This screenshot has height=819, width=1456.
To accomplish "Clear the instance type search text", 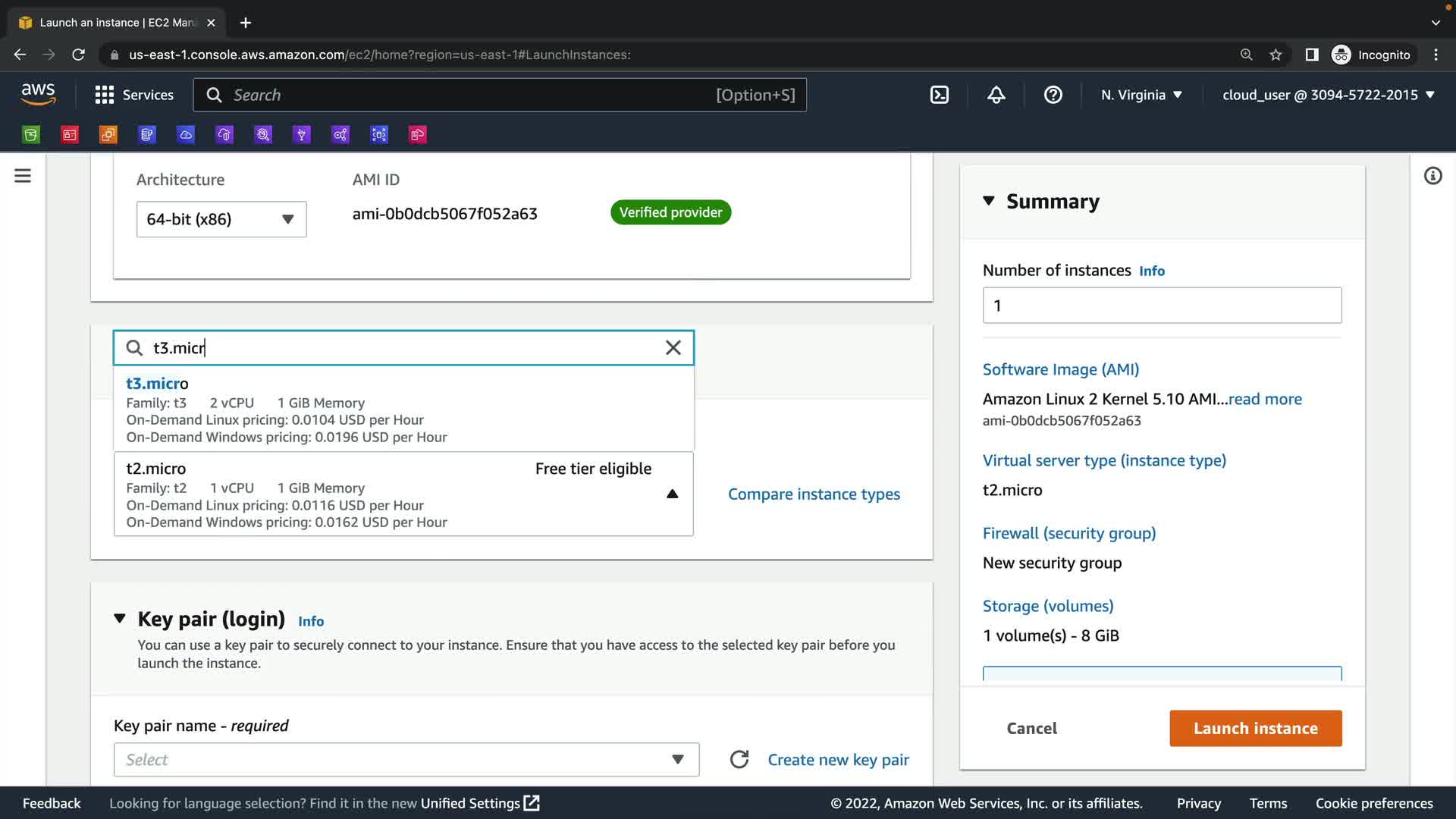I will point(673,348).
